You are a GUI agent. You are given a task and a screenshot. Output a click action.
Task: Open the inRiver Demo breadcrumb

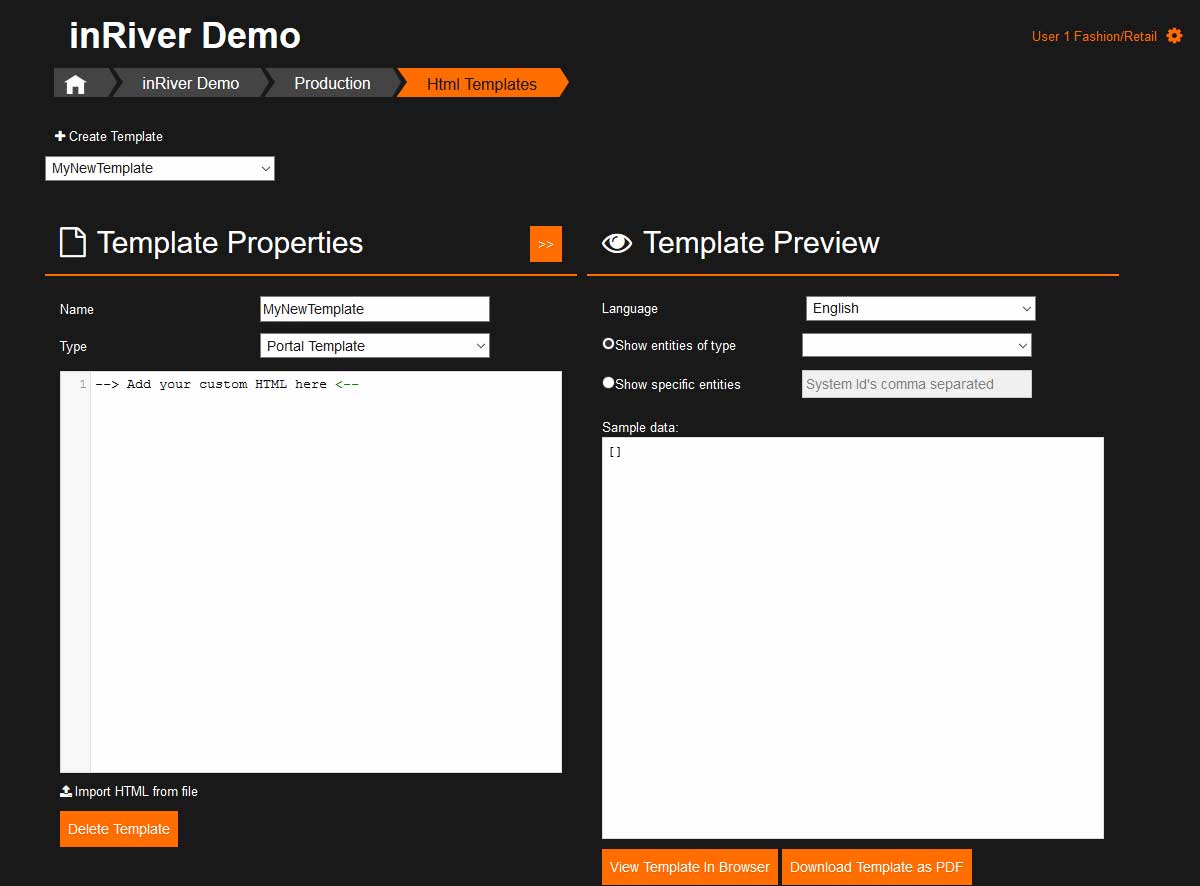click(190, 83)
